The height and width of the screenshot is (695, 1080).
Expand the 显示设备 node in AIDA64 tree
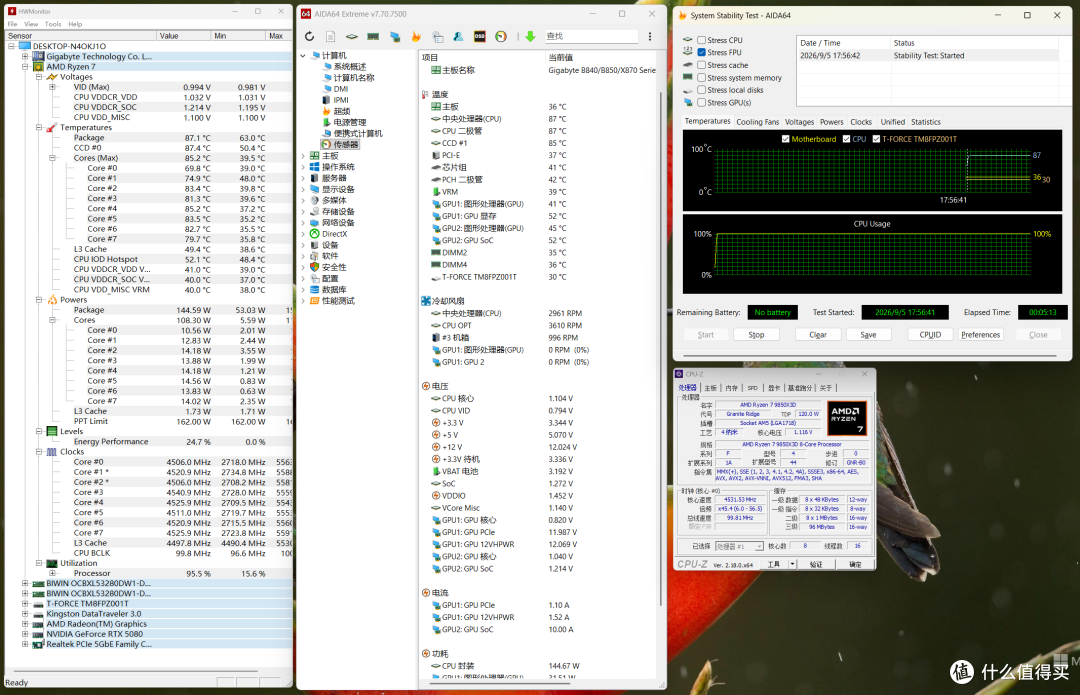[303, 189]
